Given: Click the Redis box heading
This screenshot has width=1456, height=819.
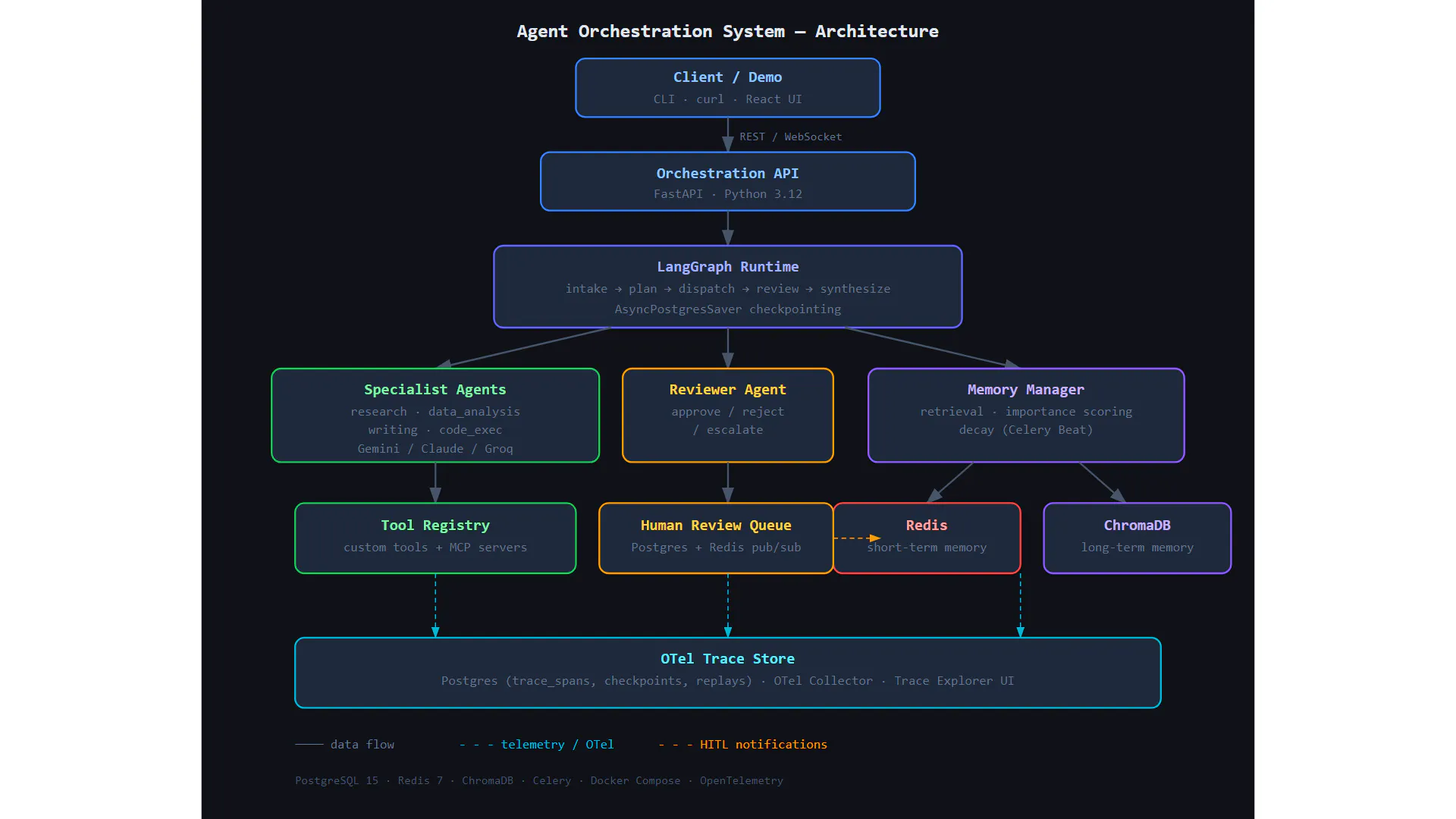Looking at the screenshot, I should pyautogui.click(x=926, y=526).
